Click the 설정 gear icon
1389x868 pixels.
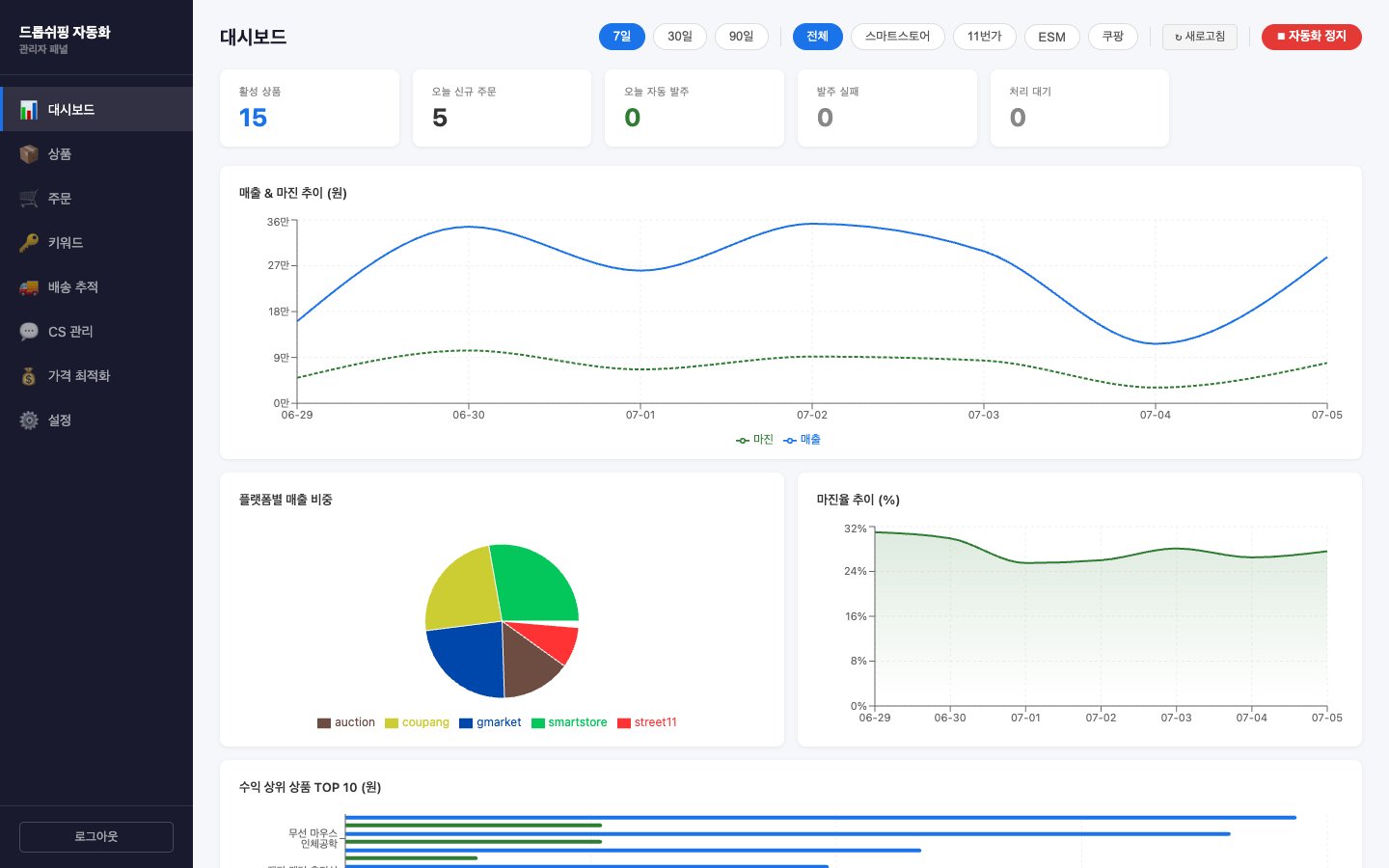pos(29,420)
